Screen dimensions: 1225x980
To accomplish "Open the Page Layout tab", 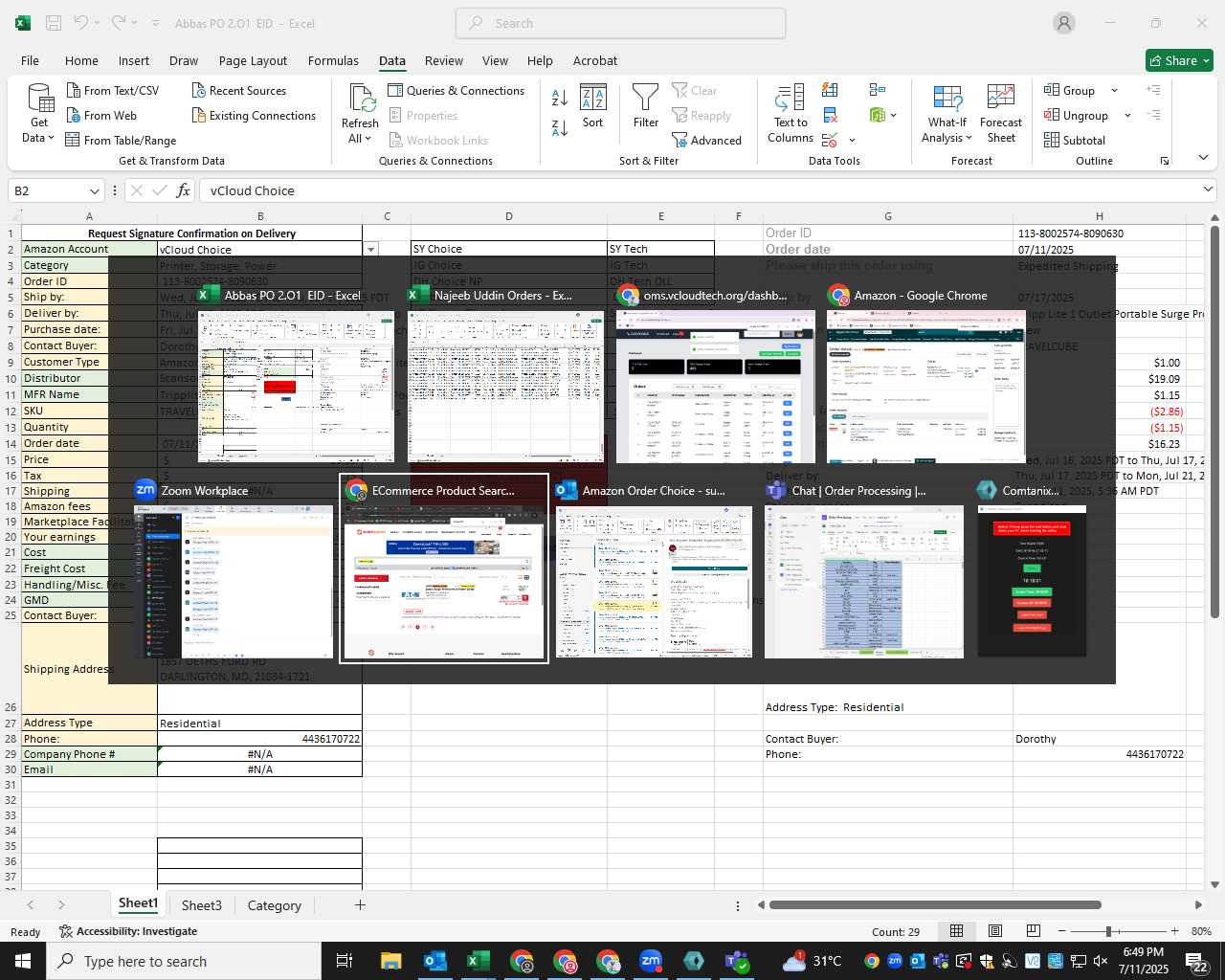I will tap(253, 60).
